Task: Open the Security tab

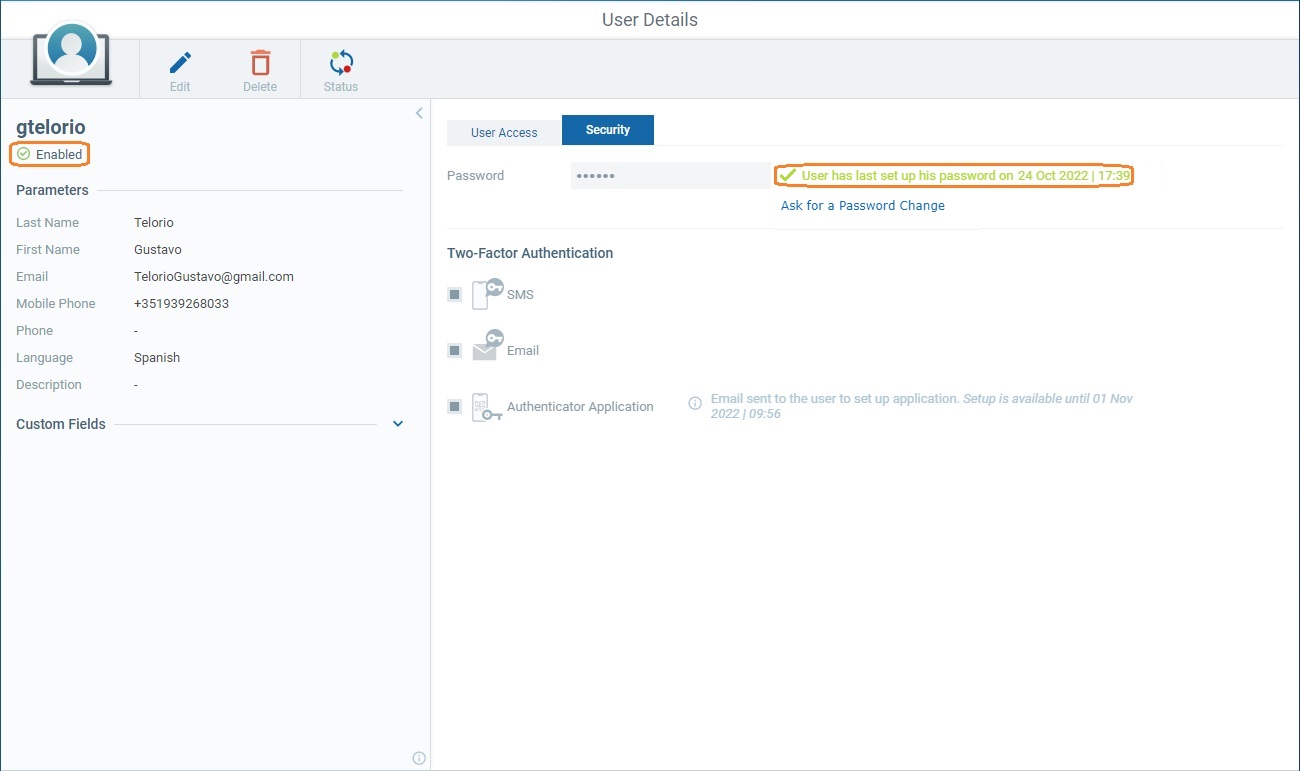Action: (x=607, y=129)
